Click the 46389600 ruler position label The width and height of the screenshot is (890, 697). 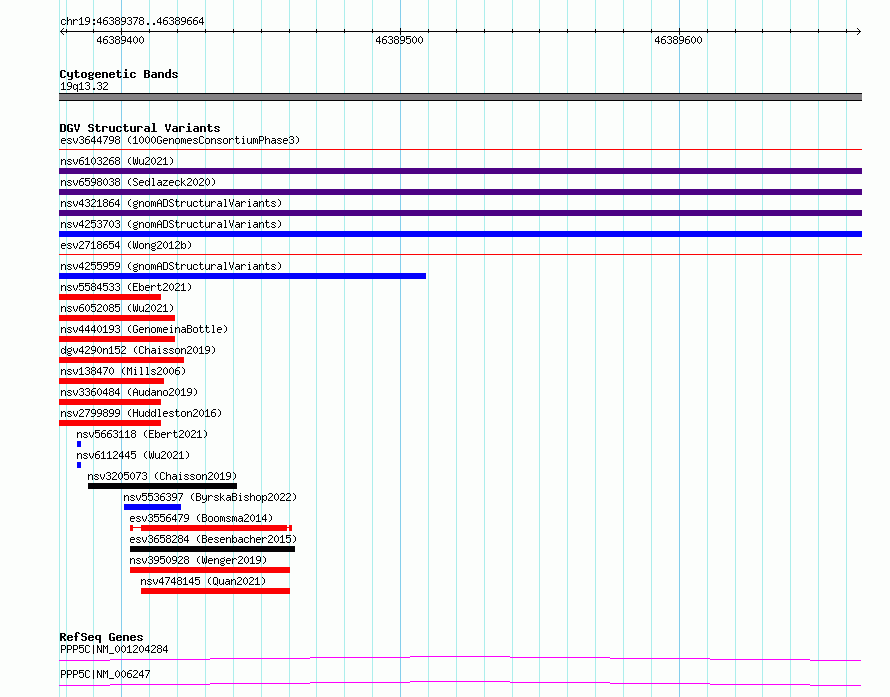click(678, 40)
